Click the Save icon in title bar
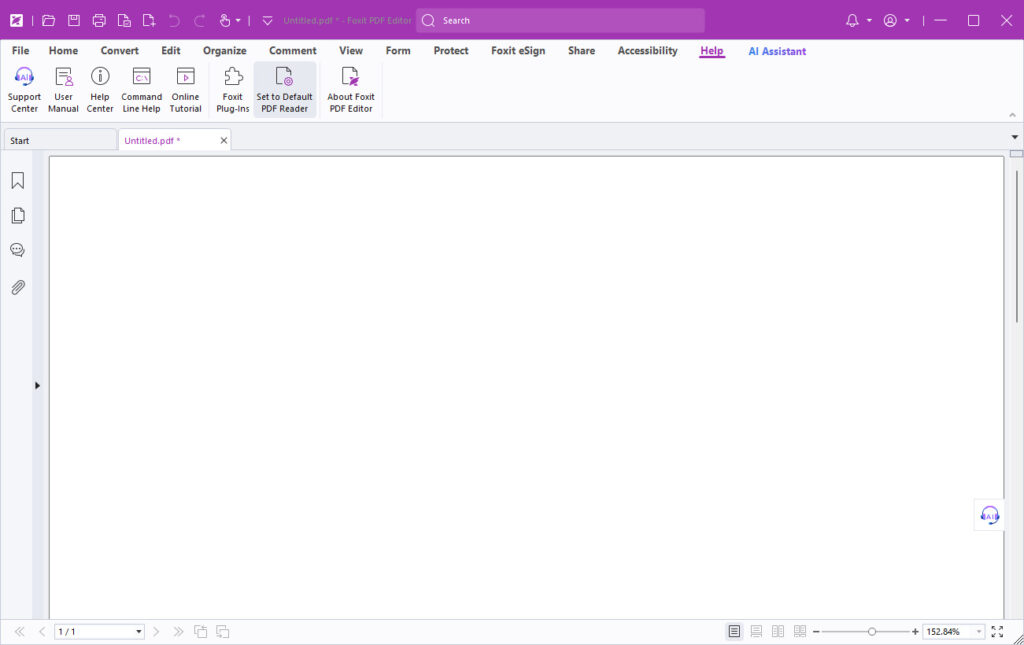Viewport: 1024px width, 645px height. tap(74, 20)
